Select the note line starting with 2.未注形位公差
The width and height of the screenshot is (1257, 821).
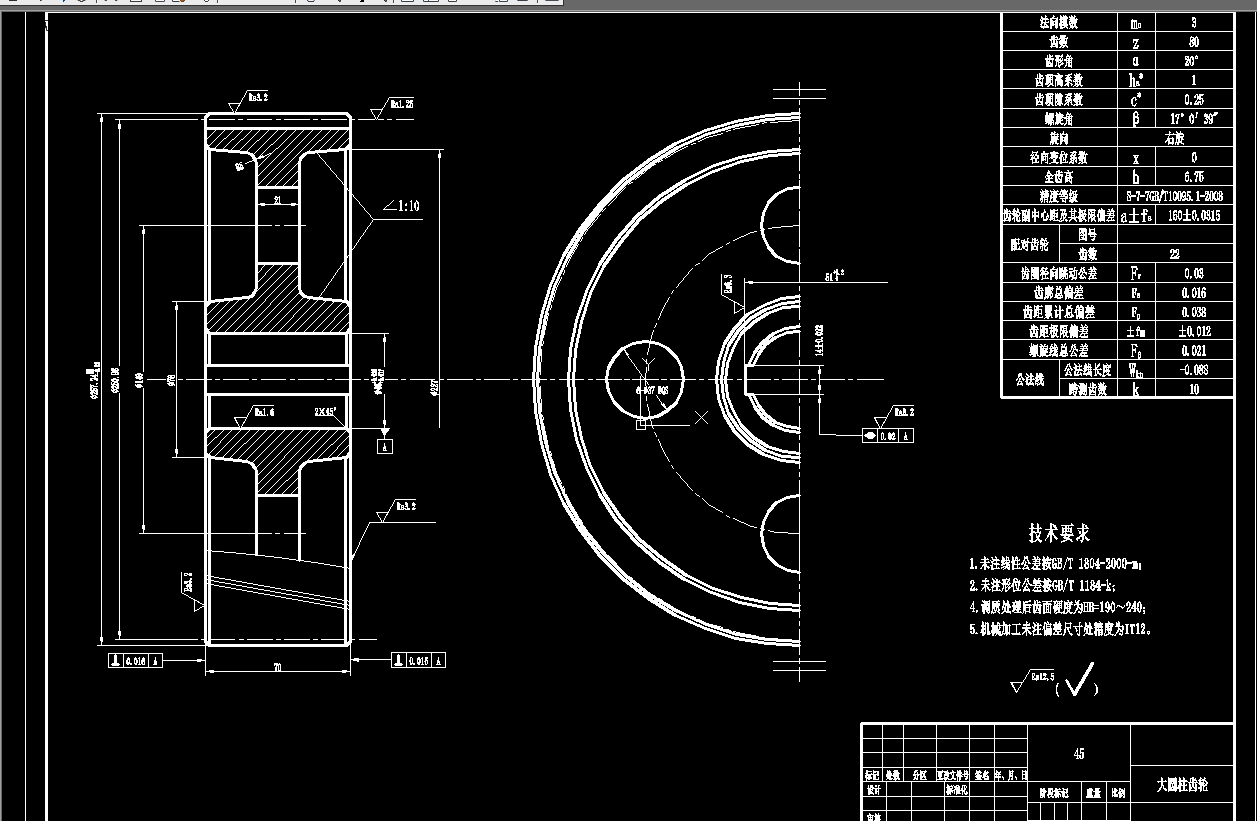[x=1041, y=586]
